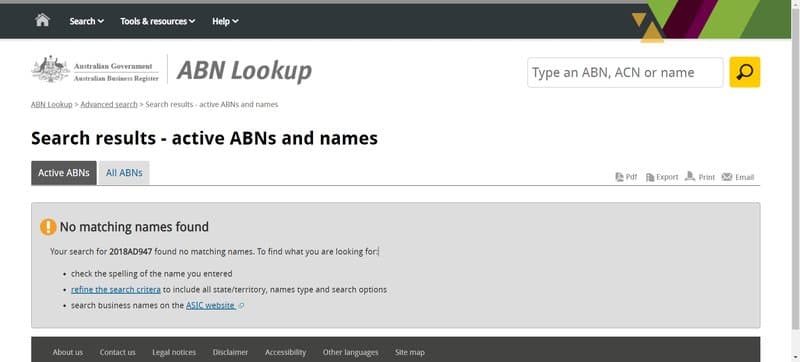Viewport: 800px width, 362px height.
Task: Go to ABN Lookup breadcrumb link
Action: (x=52, y=104)
